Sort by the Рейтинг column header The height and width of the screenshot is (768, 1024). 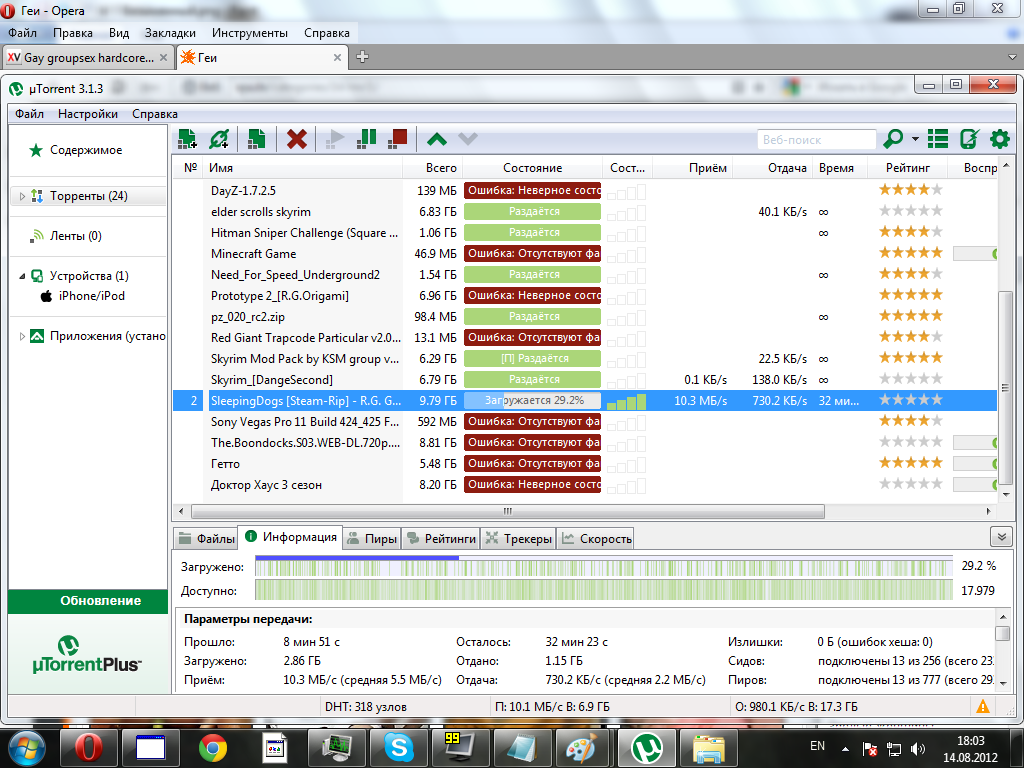tap(908, 168)
